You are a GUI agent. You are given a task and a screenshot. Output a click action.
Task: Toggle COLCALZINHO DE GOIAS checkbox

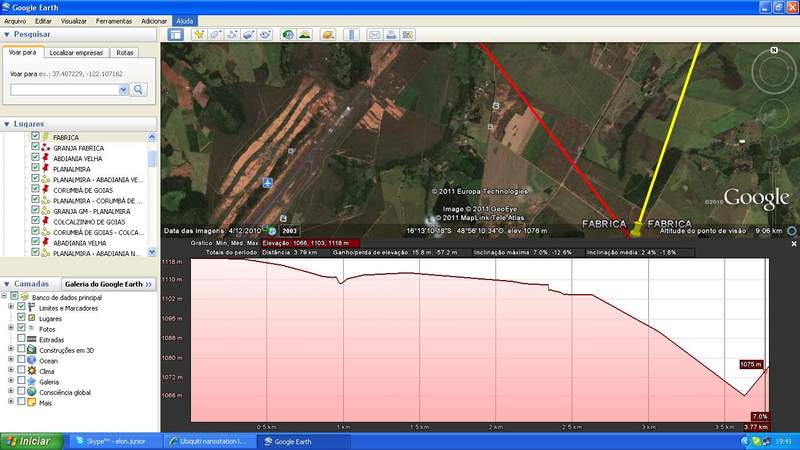[35, 221]
